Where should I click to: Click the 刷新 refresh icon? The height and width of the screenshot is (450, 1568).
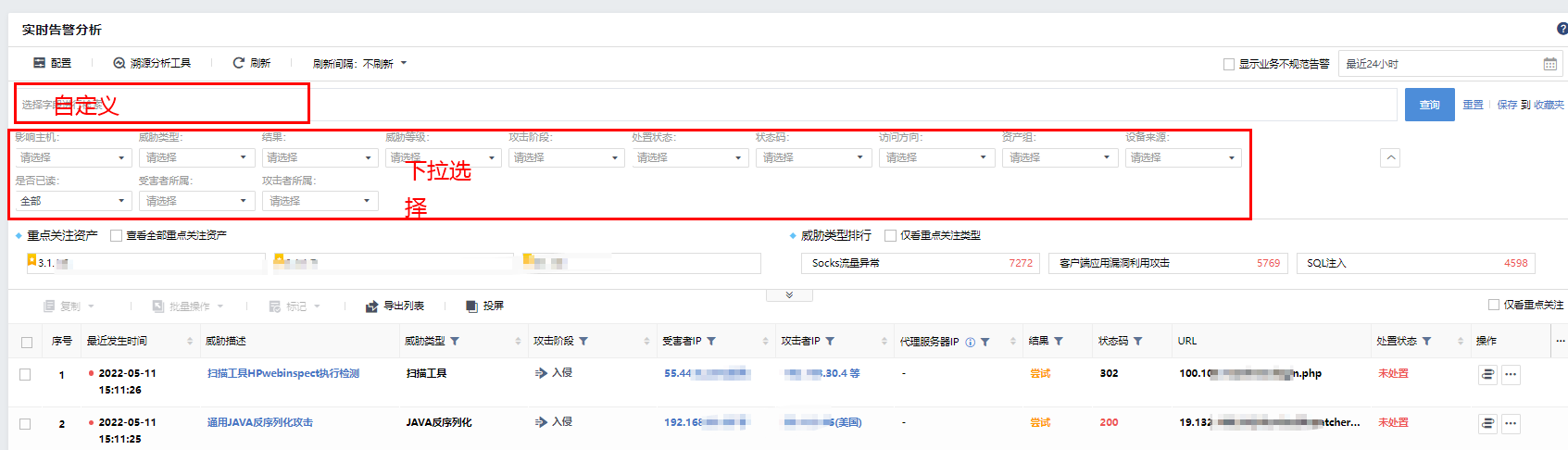click(239, 63)
